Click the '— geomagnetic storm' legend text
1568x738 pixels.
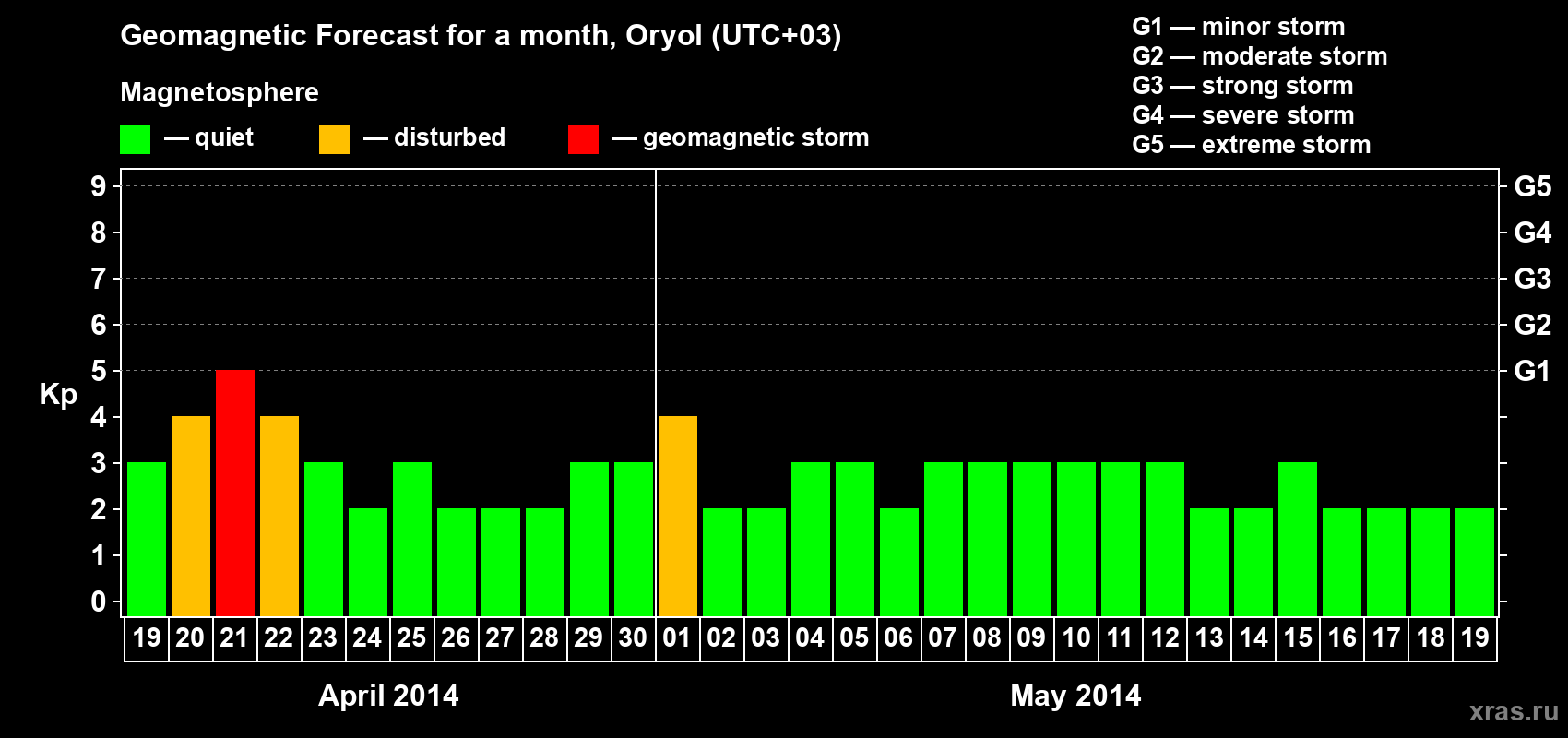tap(741, 137)
